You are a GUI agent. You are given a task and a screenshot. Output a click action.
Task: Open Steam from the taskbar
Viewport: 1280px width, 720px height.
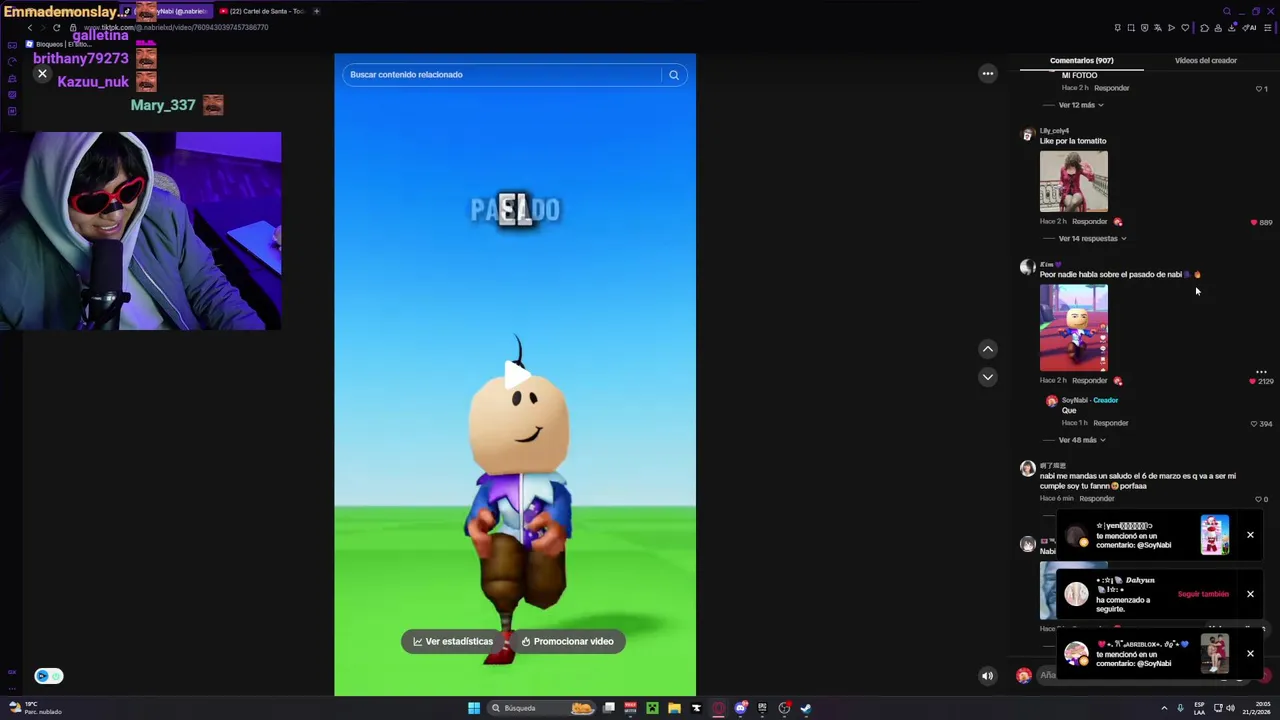806,708
